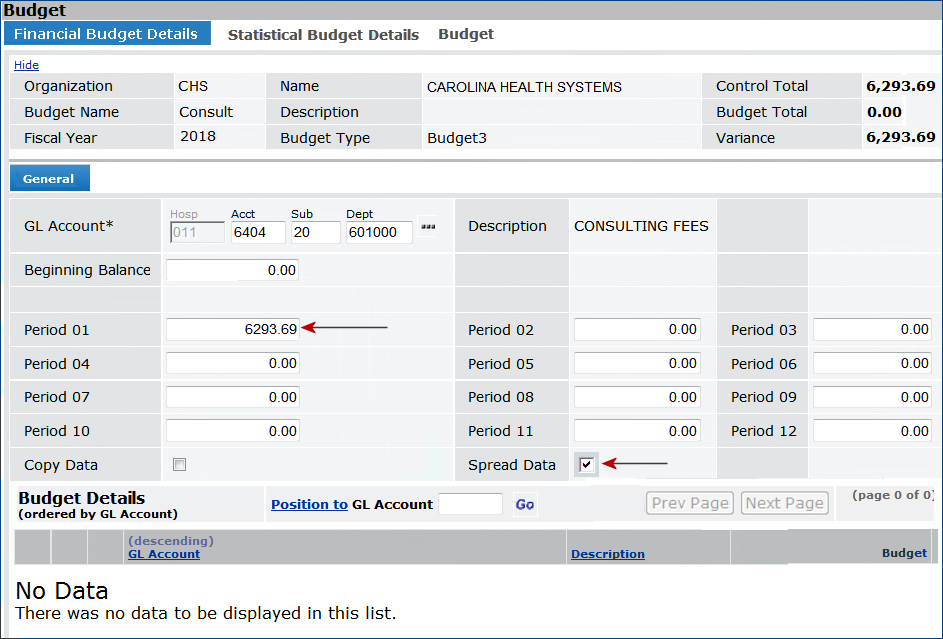The image size is (943, 639).
Task: Select the General tab
Action: coord(49,179)
